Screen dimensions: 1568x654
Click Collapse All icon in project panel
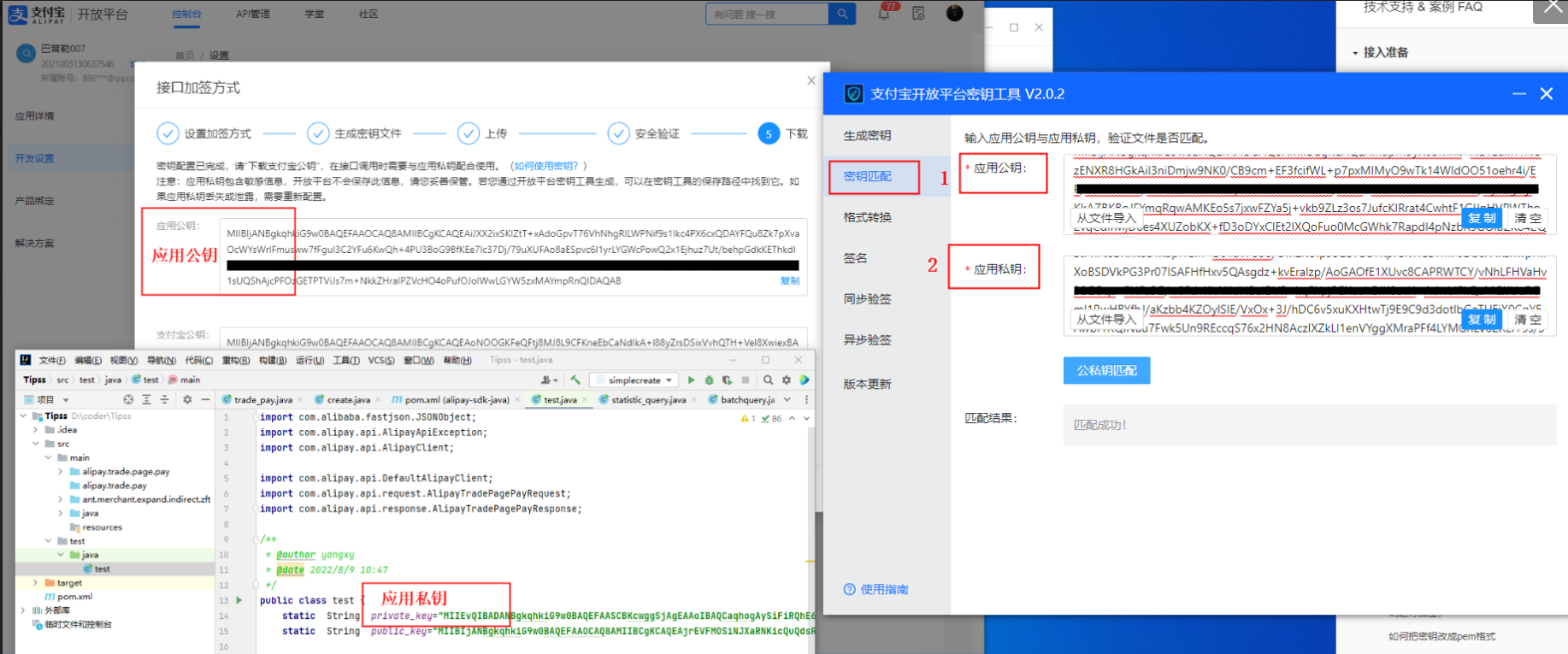pos(164,399)
